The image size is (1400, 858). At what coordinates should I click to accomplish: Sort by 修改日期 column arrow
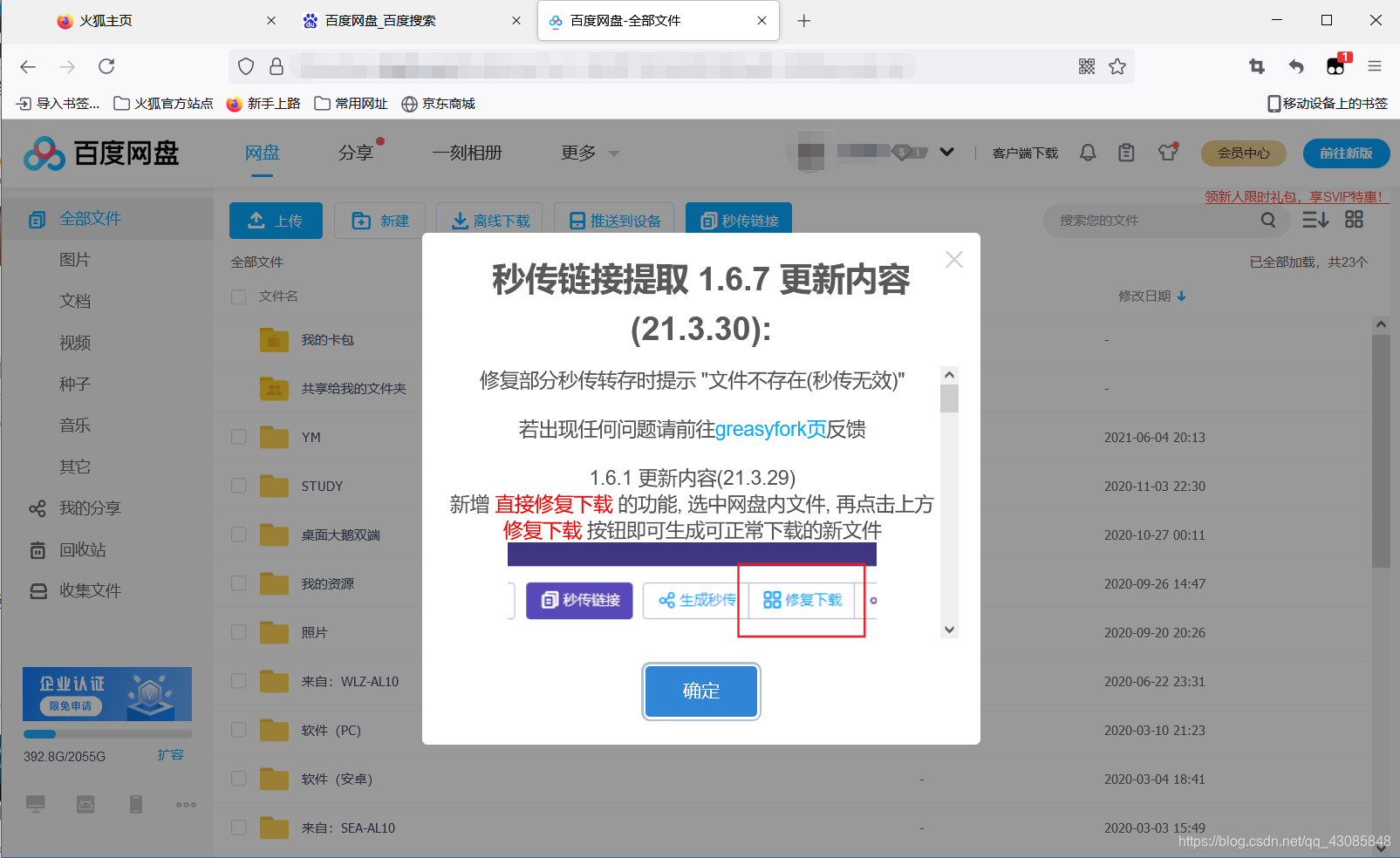click(x=1182, y=296)
